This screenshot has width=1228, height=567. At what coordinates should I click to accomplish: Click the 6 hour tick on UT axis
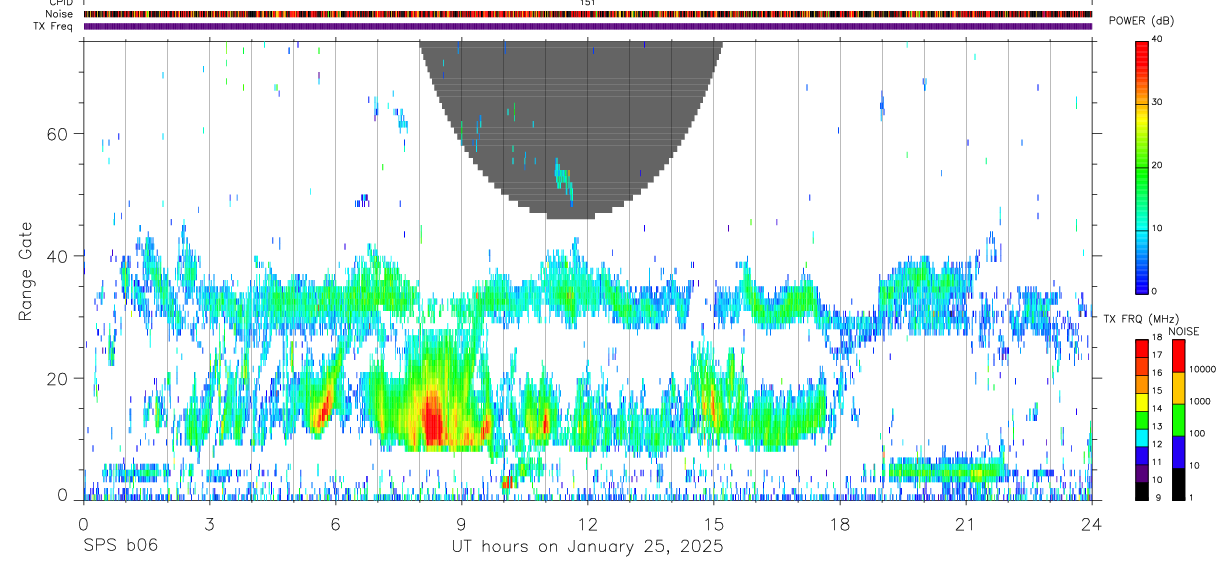pyautogui.click(x=336, y=522)
